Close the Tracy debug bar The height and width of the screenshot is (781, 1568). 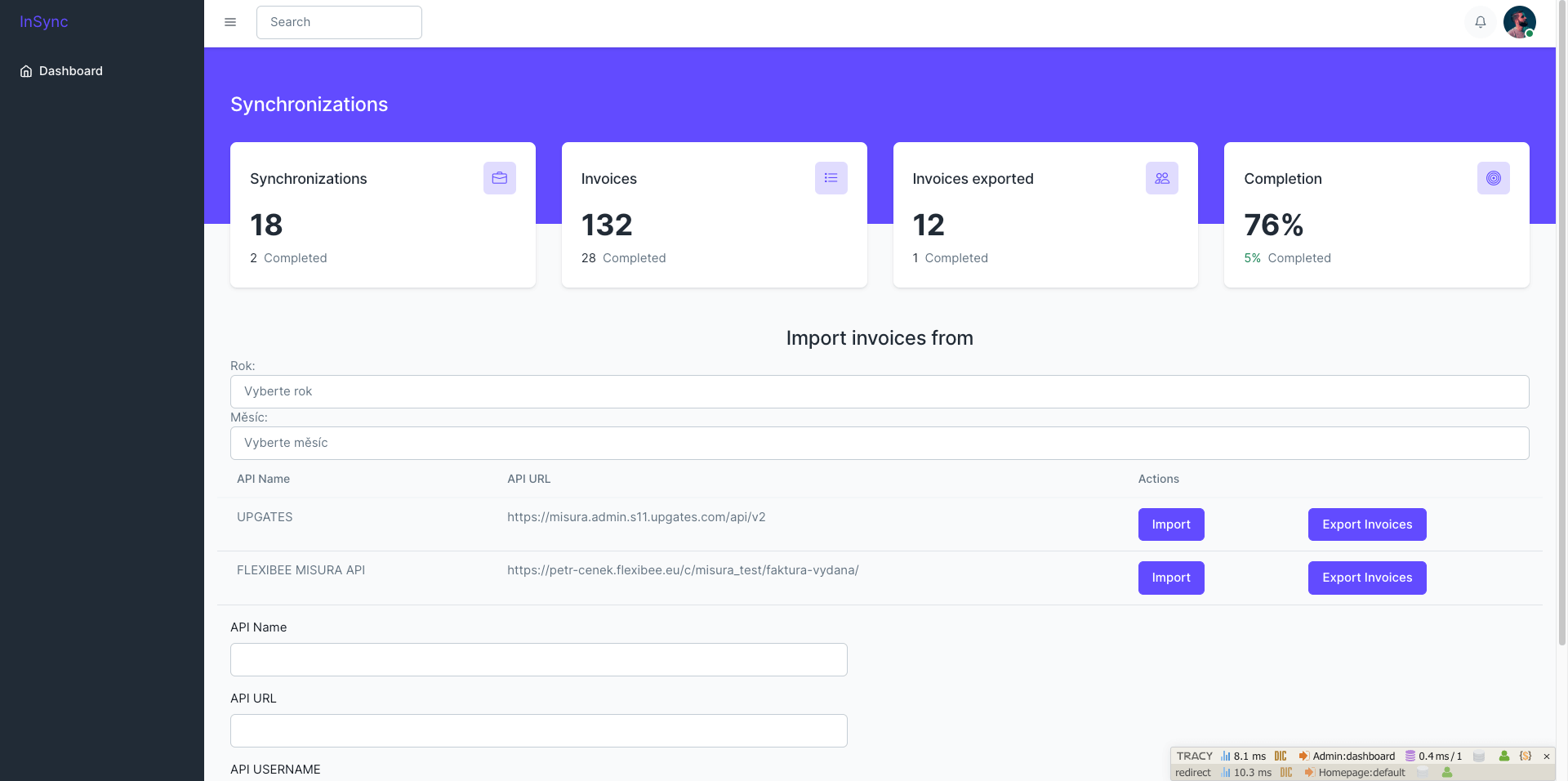coord(1546,756)
